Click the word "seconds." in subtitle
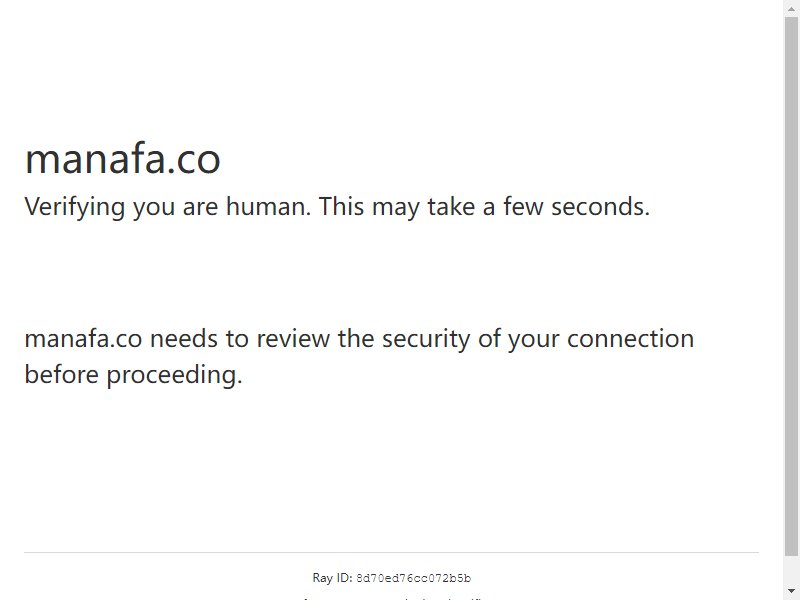800x600 pixels. tap(601, 207)
